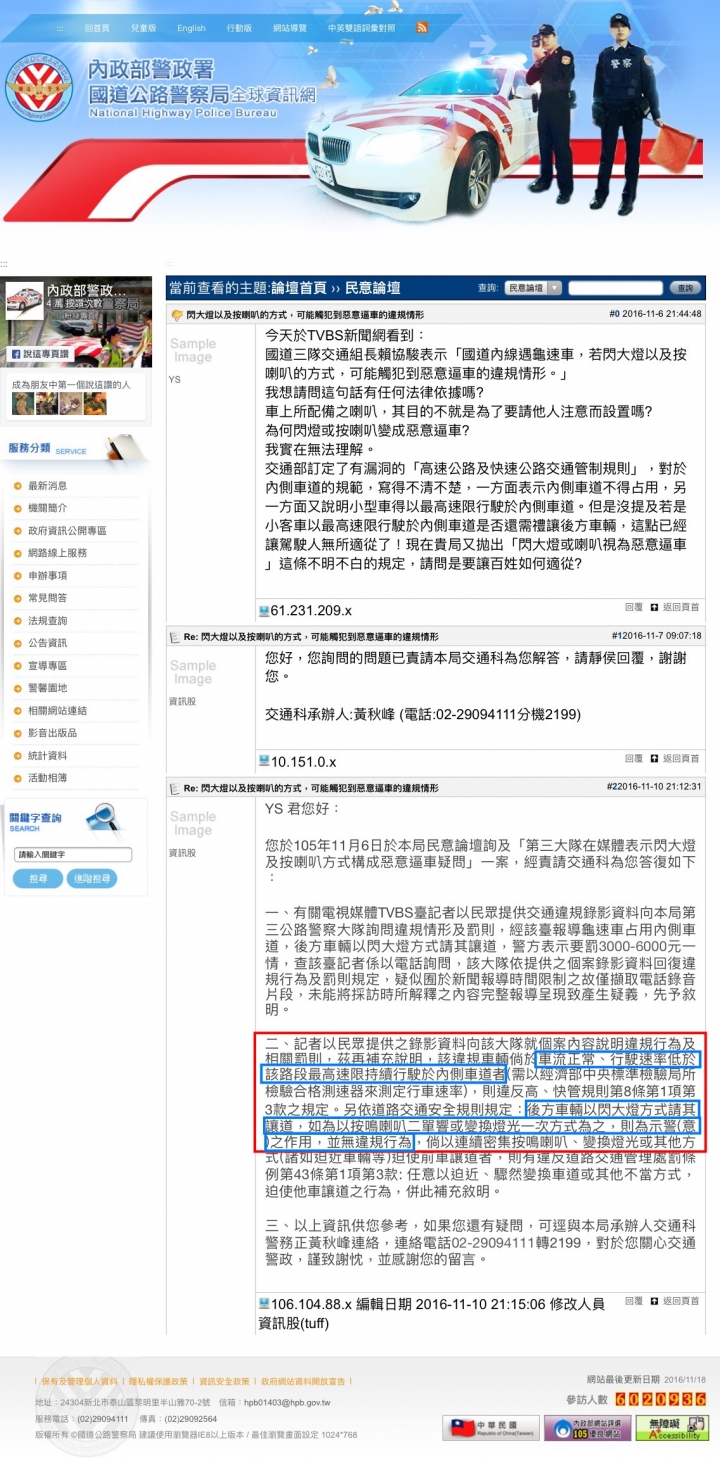Open 政府網站資料開放宣告 footer link
This screenshot has height=1458, width=720.
pos(305,1381)
